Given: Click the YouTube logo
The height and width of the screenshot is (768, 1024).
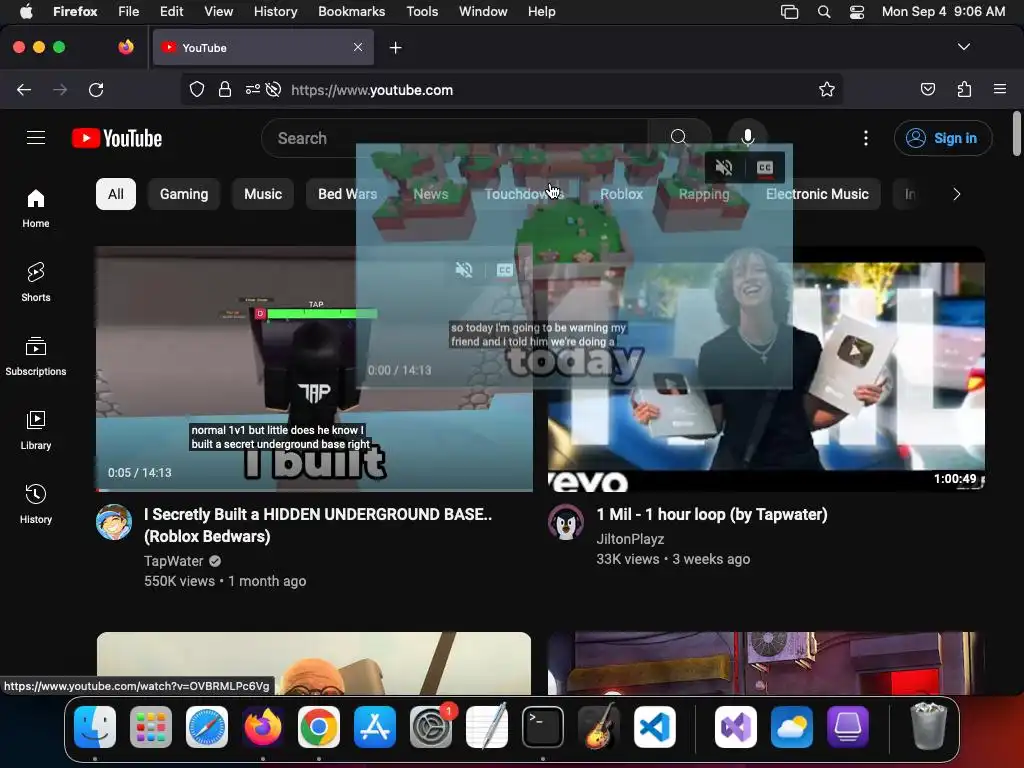Looking at the screenshot, I should tap(117, 138).
